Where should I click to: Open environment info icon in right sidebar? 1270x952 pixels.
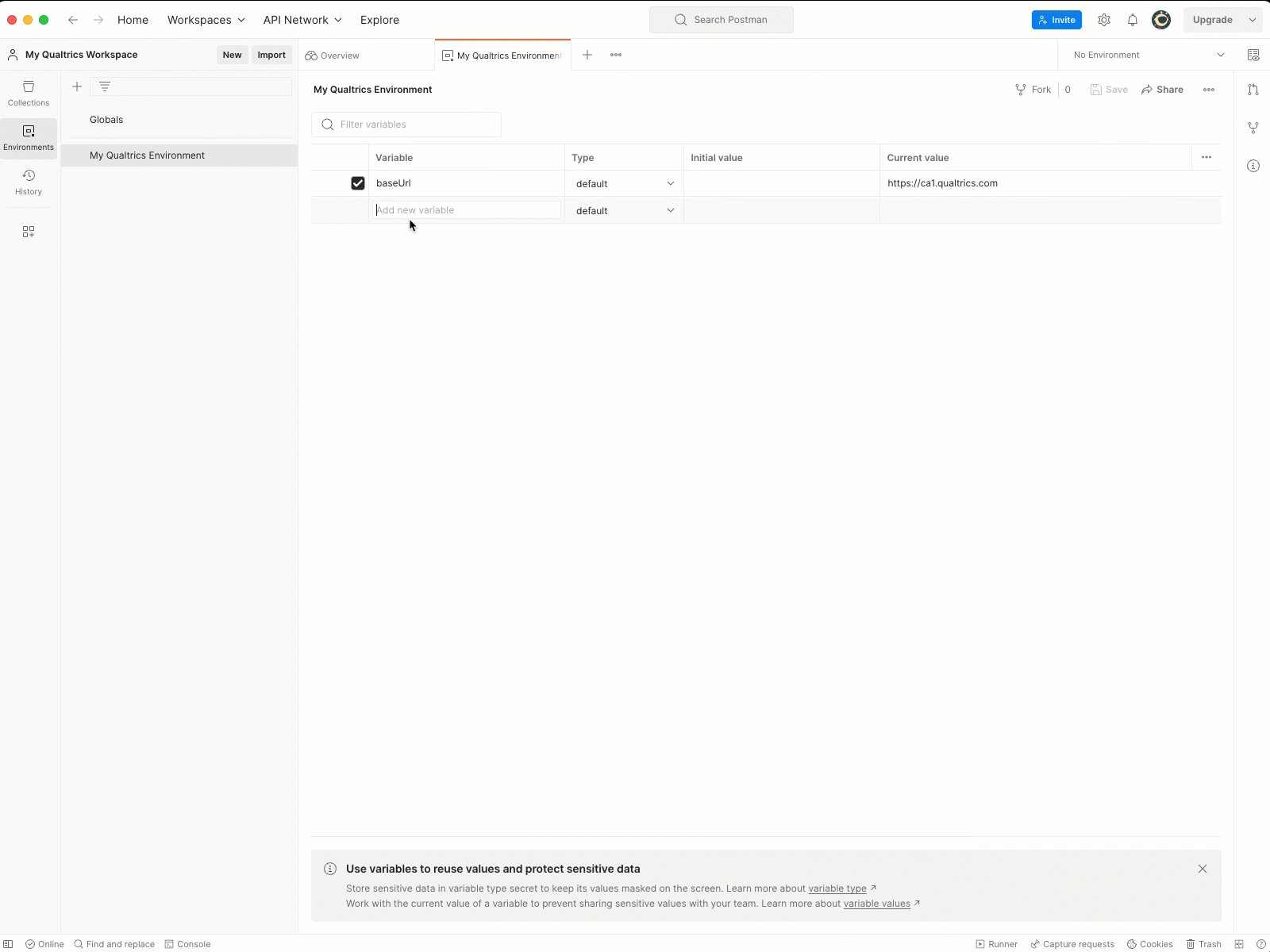1253,166
